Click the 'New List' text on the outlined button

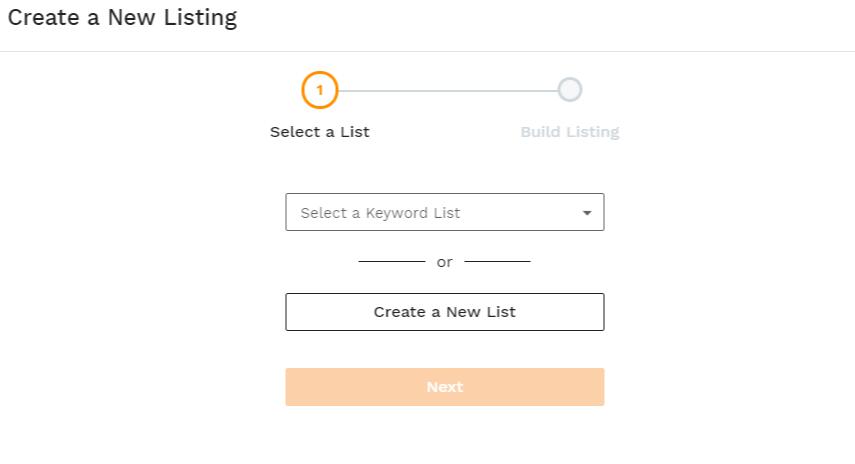[x=480, y=312]
